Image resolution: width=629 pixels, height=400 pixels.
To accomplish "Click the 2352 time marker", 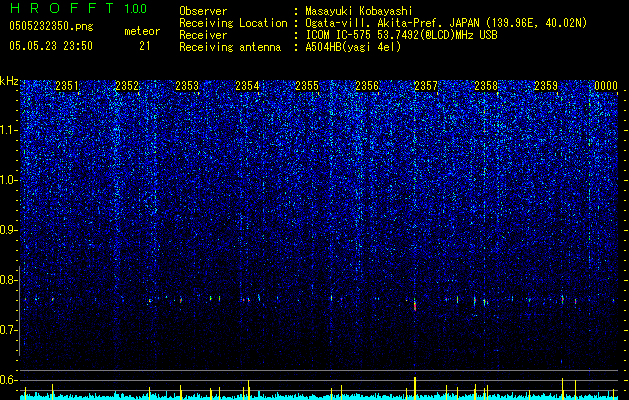I will (x=127, y=85).
